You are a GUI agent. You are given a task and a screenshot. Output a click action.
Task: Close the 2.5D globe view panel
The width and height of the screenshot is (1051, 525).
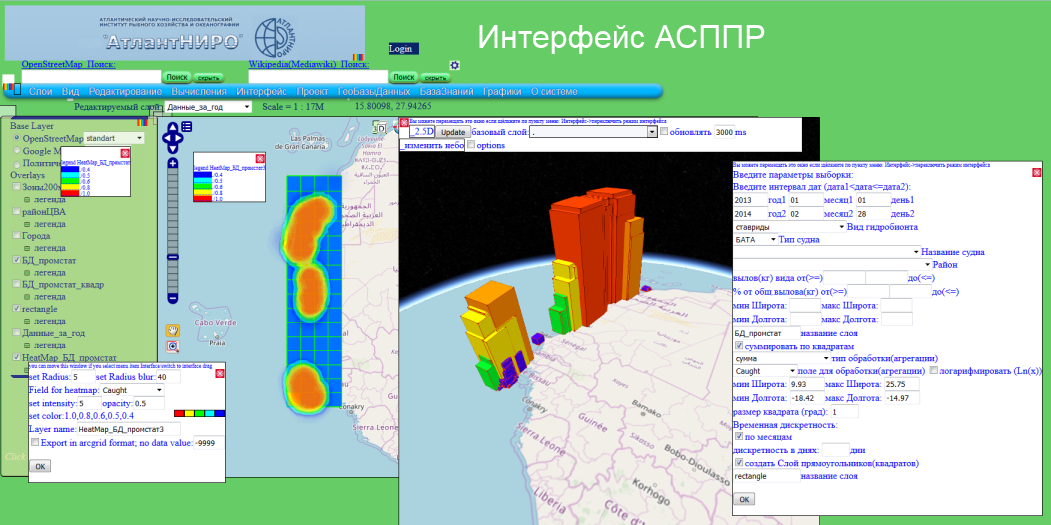[x=404, y=123]
